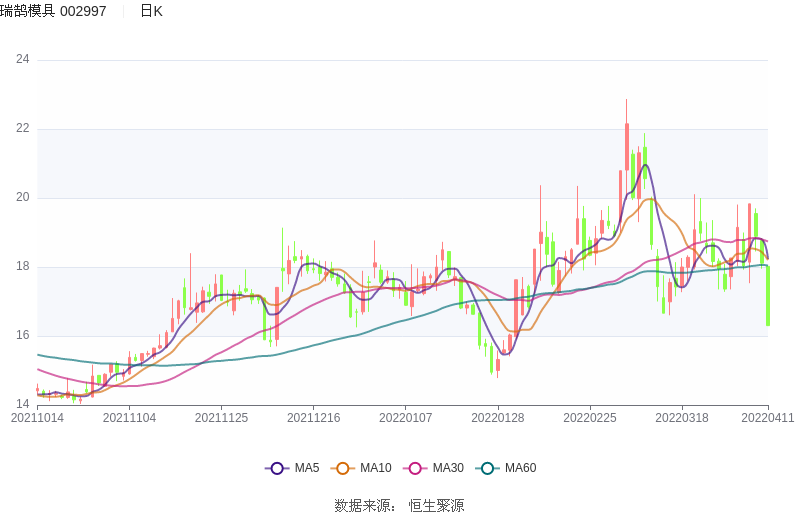Open the 恒生聚源 data source text
The width and height of the screenshot is (800, 517).
click(436, 506)
